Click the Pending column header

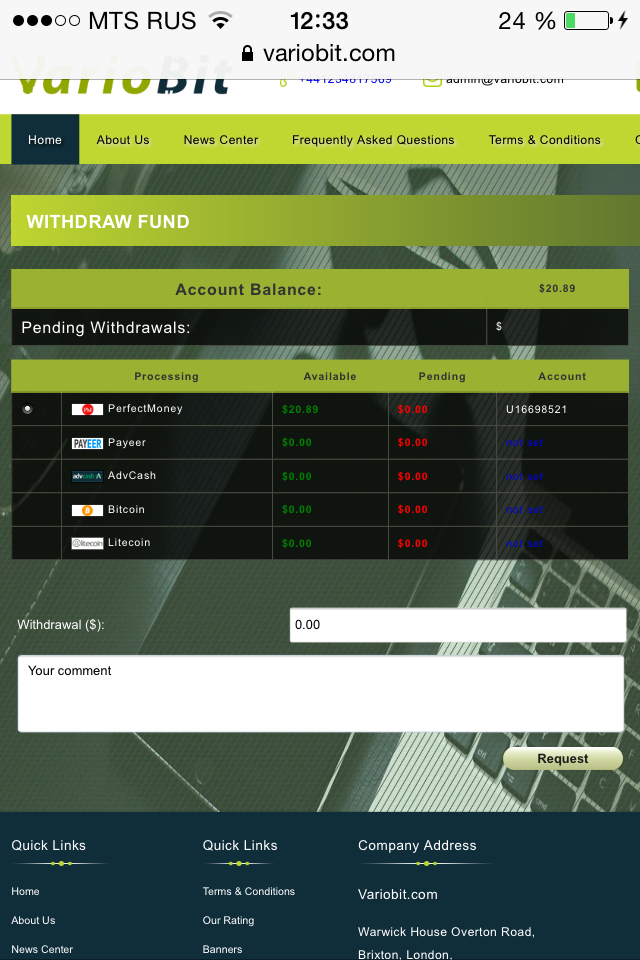pyautogui.click(x=442, y=377)
